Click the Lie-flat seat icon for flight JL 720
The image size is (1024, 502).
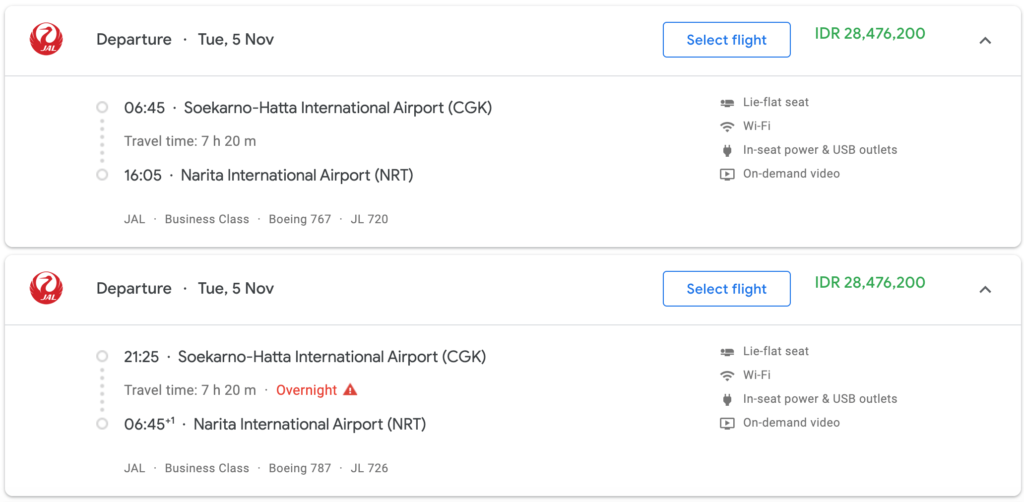pos(727,102)
